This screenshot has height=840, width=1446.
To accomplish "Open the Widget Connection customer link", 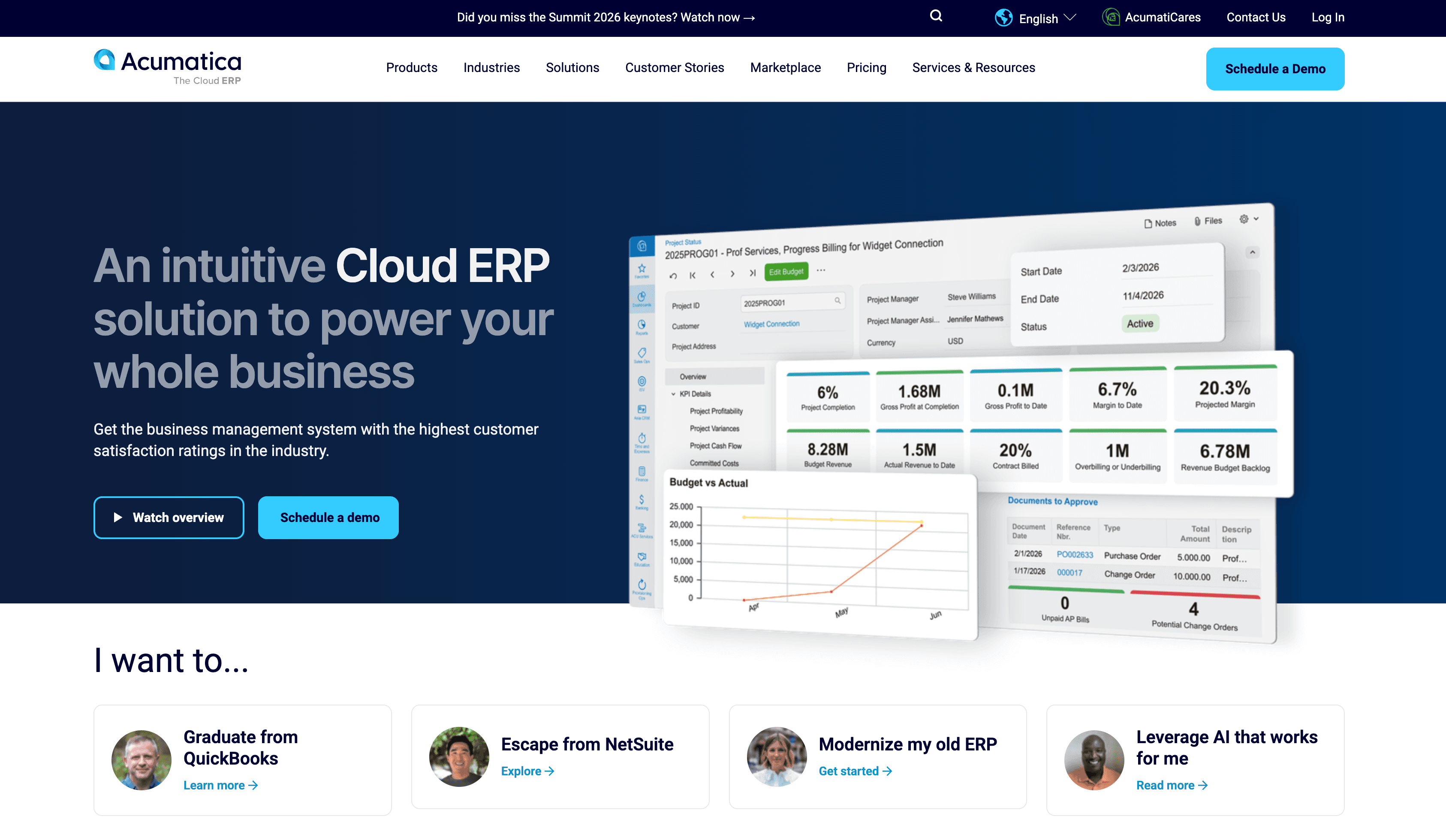I will (771, 324).
